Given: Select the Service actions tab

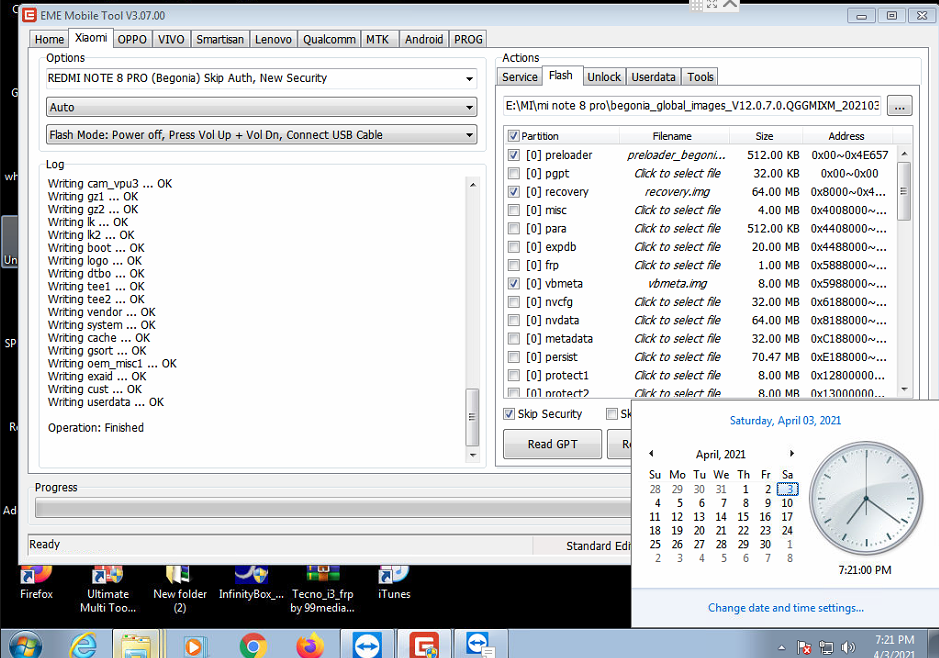Looking at the screenshot, I should (x=519, y=77).
